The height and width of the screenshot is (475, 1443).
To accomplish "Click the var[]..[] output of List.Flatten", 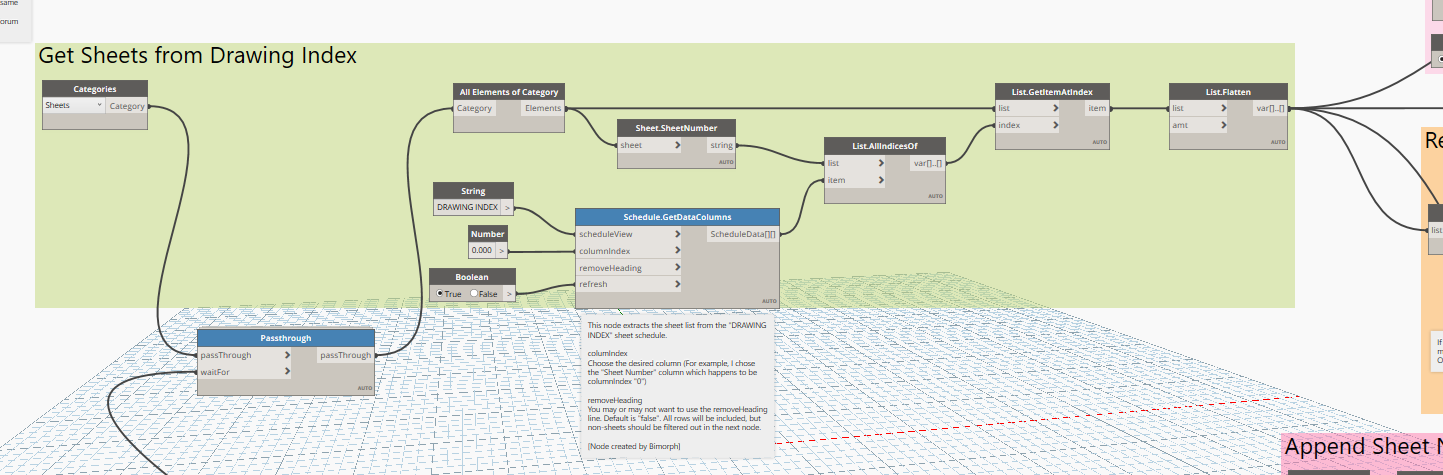I will pos(1270,108).
